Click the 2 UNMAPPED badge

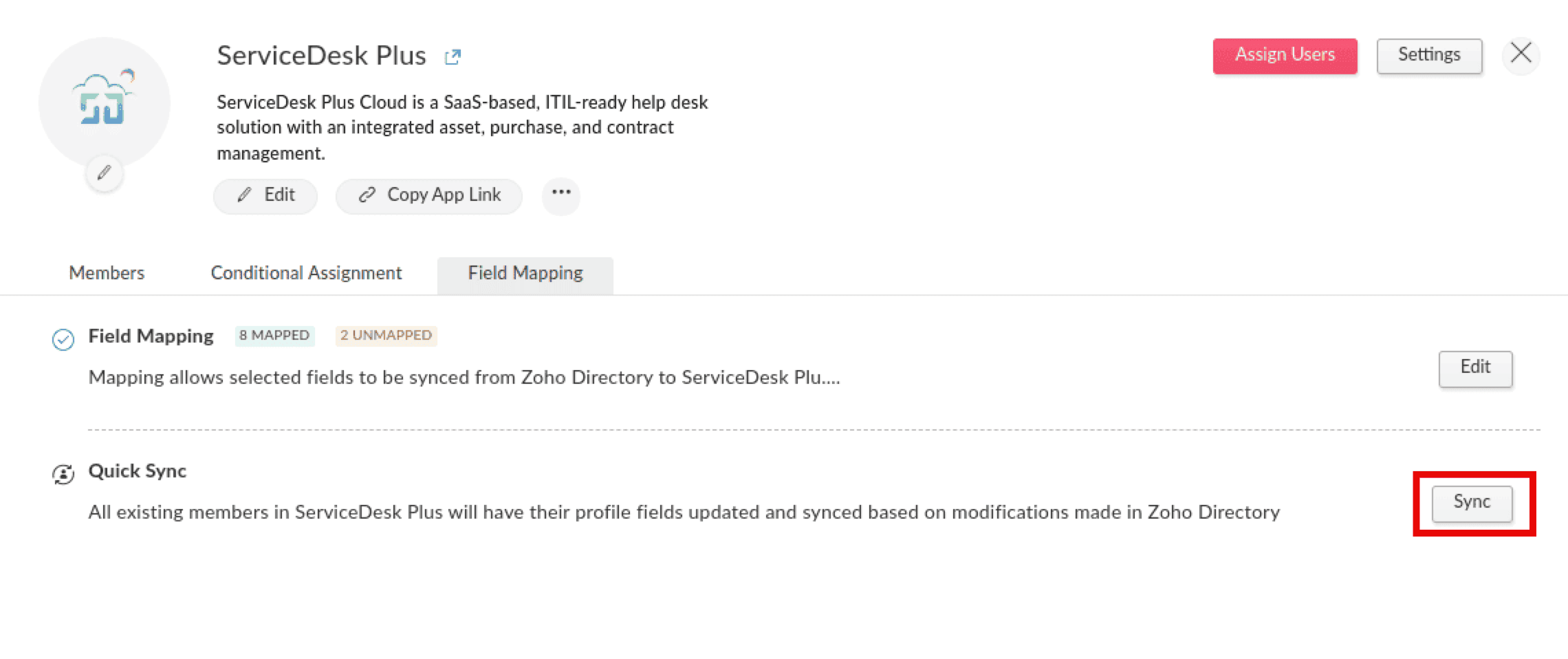click(386, 336)
